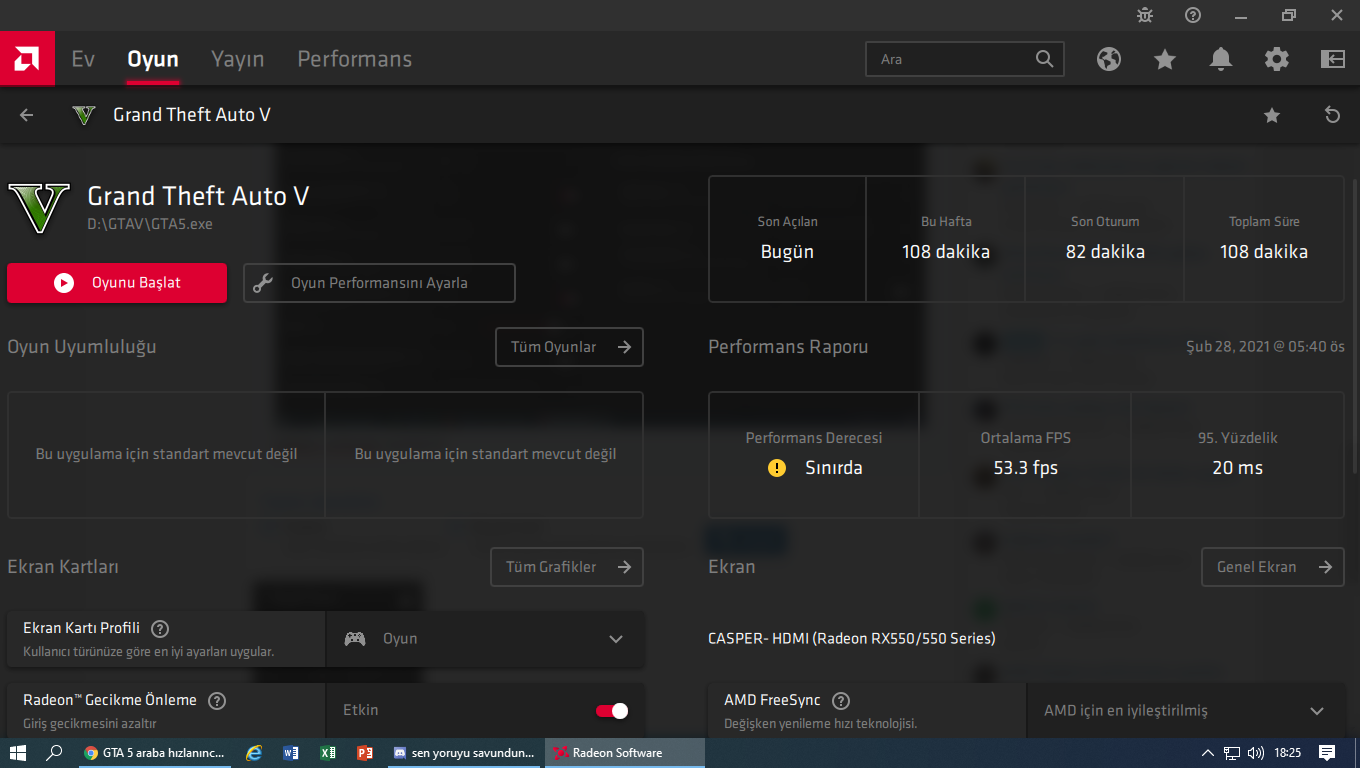The height and width of the screenshot is (768, 1360).
Task: Expand the Ekran Kartı Profili Oyun dropdown
Action: (485, 639)
